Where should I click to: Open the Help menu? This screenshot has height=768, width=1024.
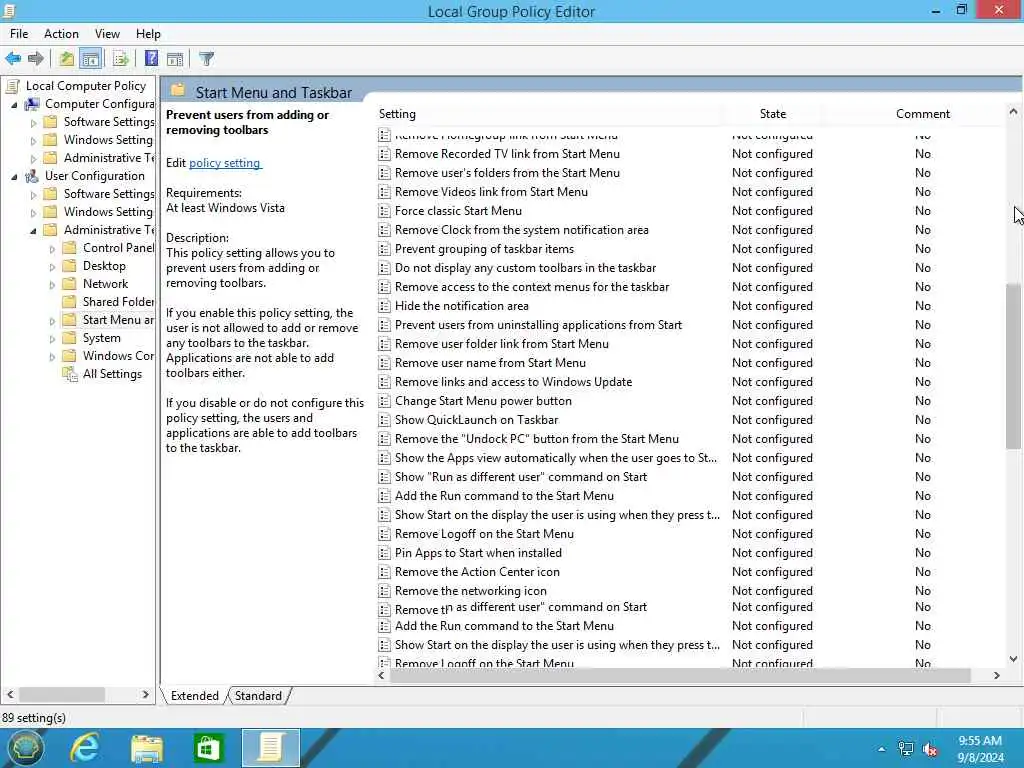(x=148, y=34)
